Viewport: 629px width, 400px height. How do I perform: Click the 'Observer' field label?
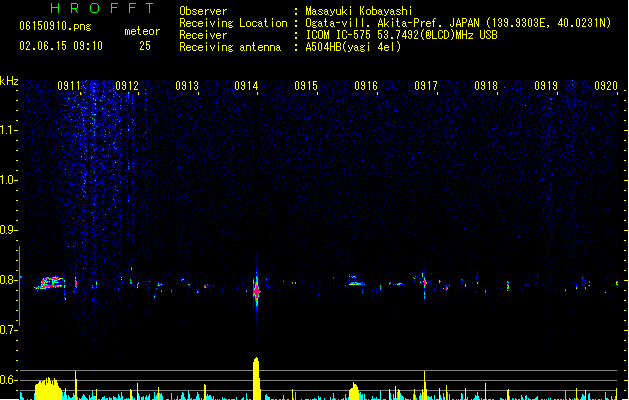203,11
